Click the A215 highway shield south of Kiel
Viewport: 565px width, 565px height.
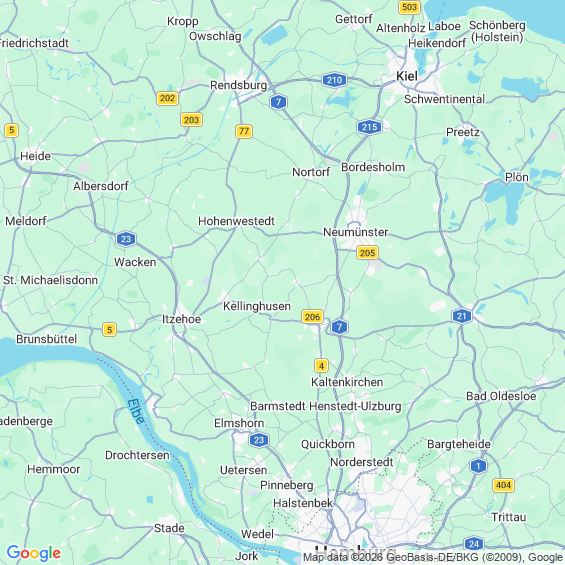(369, 127)
